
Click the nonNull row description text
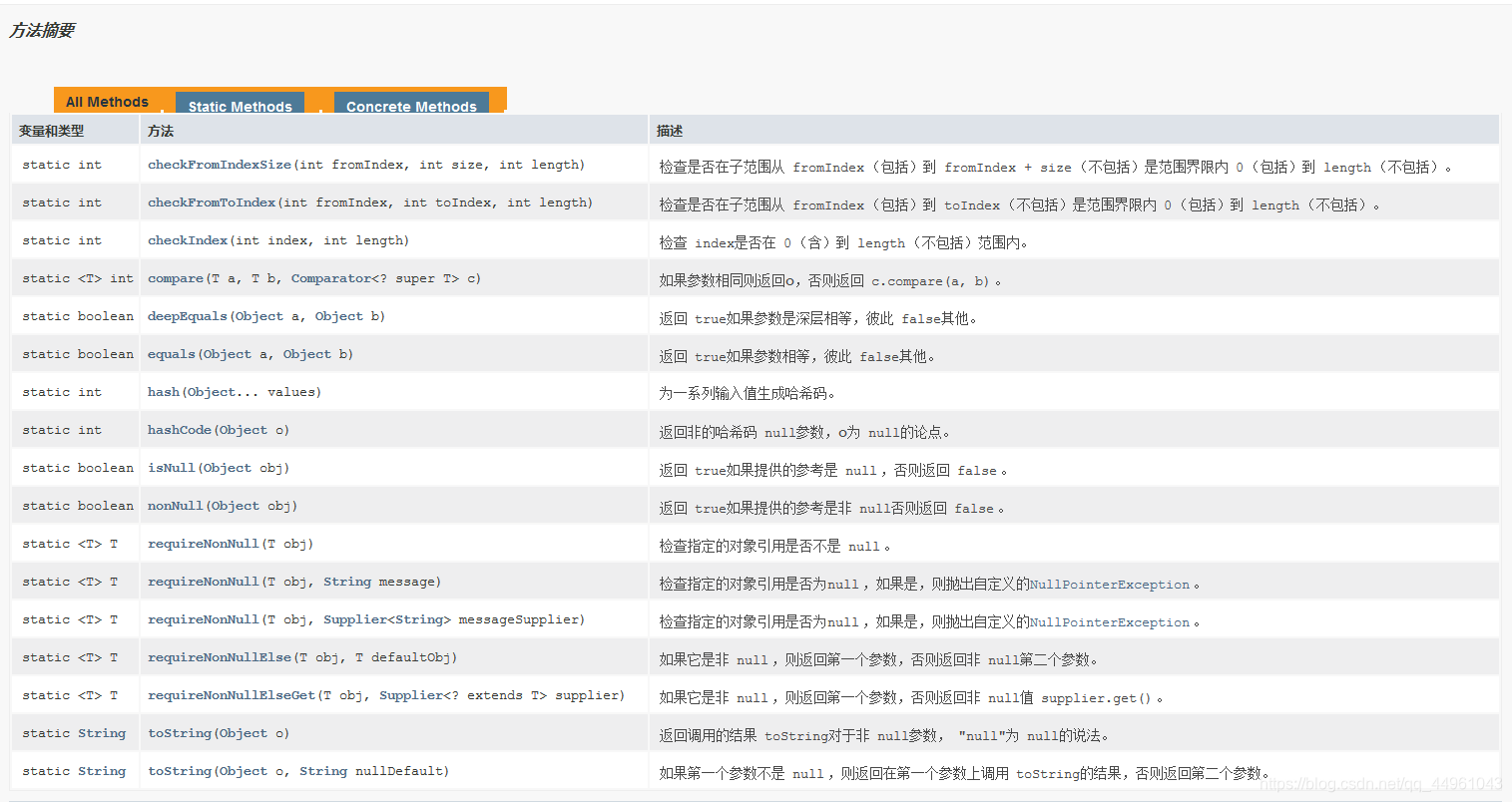pos(832,508)
